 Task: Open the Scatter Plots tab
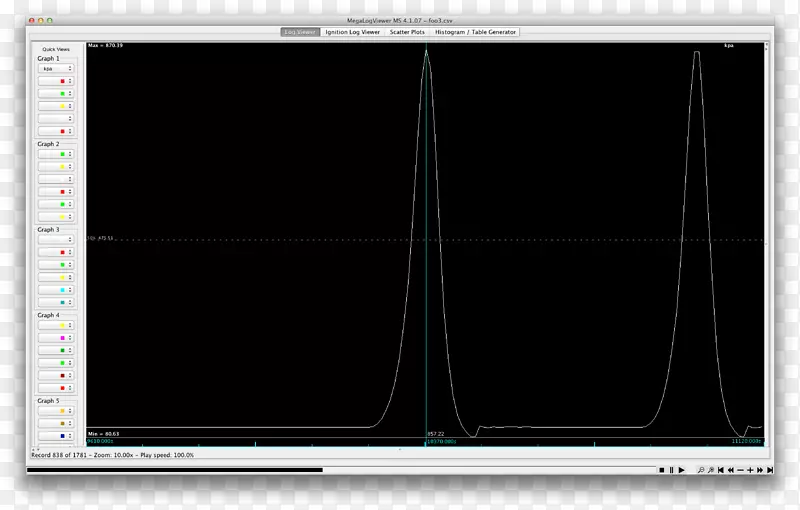(x=407, y=32)
